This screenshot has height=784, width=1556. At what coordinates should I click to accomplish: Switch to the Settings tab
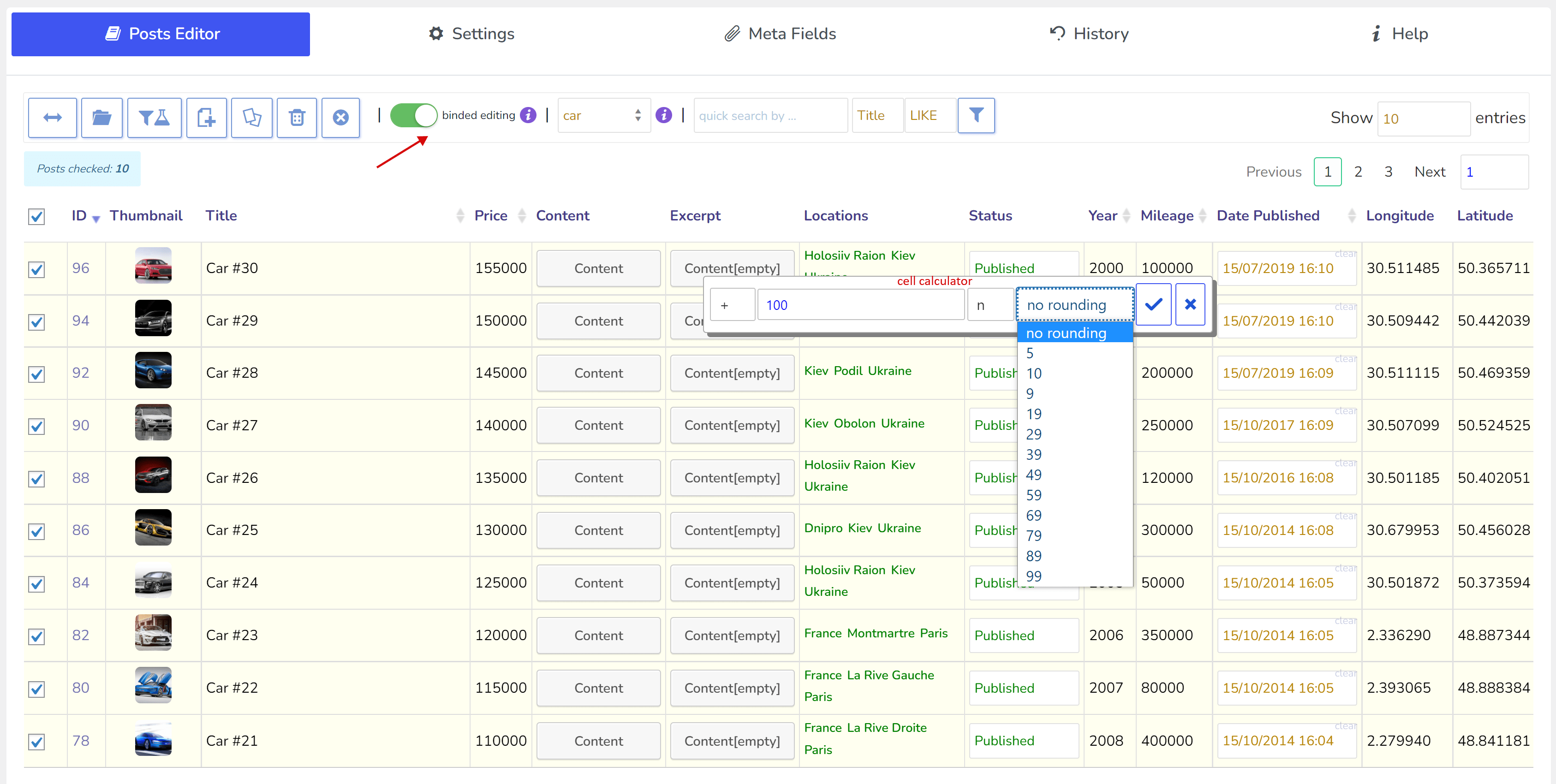pos(472,34)
